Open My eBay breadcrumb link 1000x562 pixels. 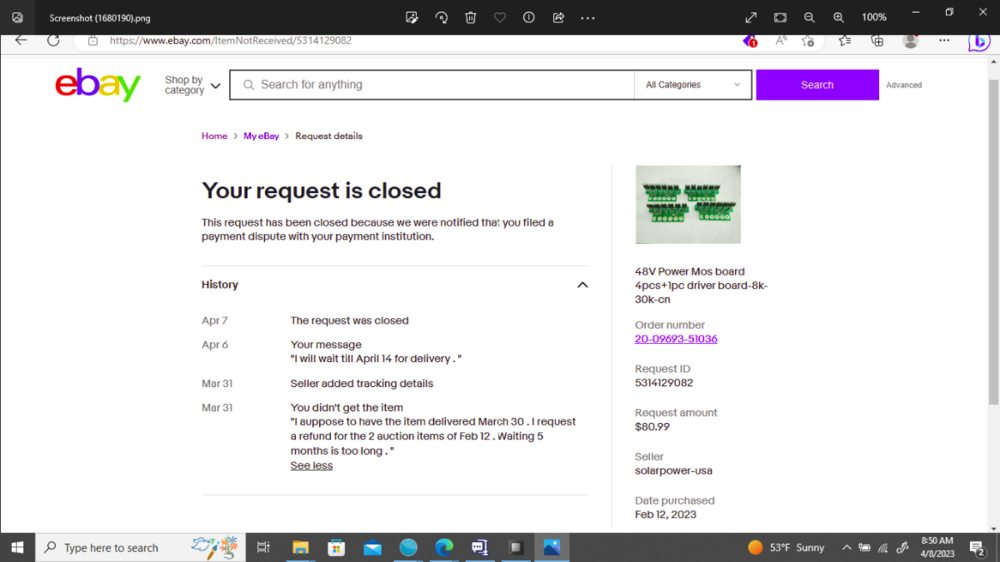coord(261,136)
